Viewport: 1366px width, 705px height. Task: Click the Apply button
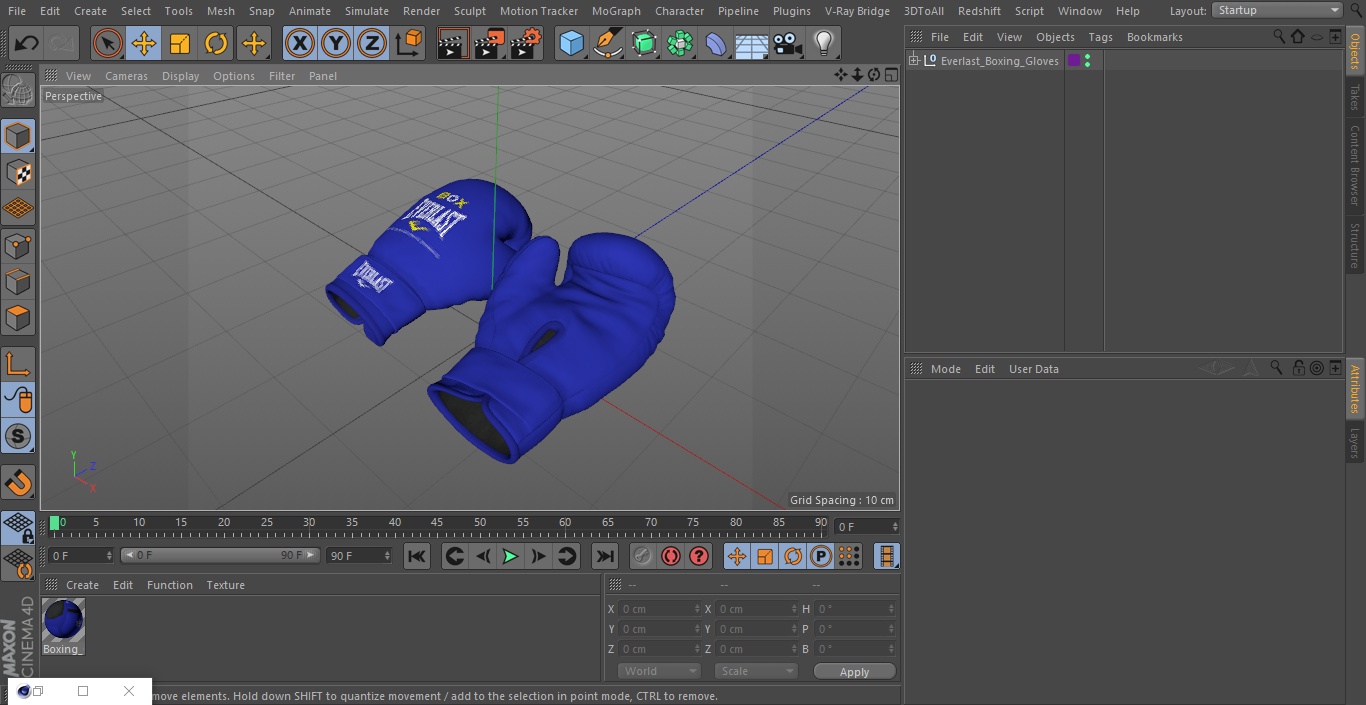click(x=854, y=672)
